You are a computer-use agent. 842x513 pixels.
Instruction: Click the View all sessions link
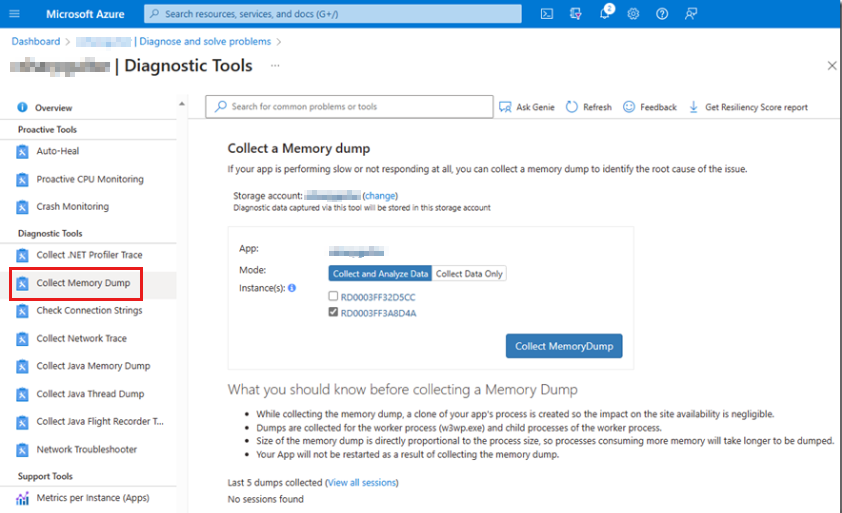[x=361, y=483]
